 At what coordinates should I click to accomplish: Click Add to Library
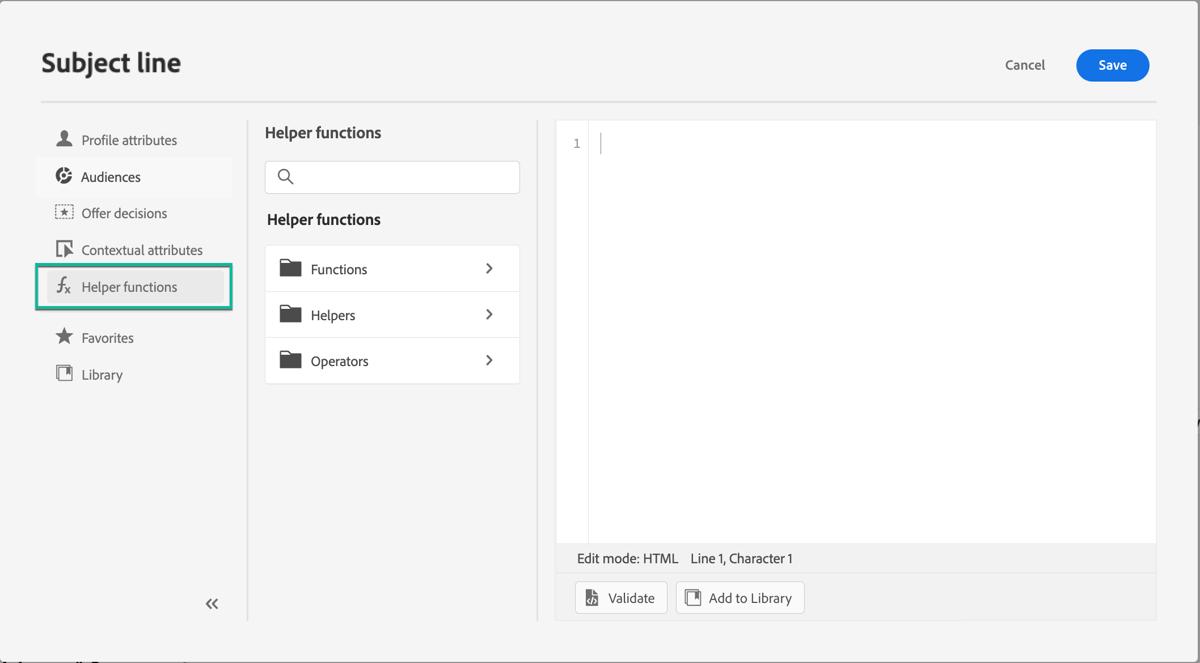[x=740, y=597]
